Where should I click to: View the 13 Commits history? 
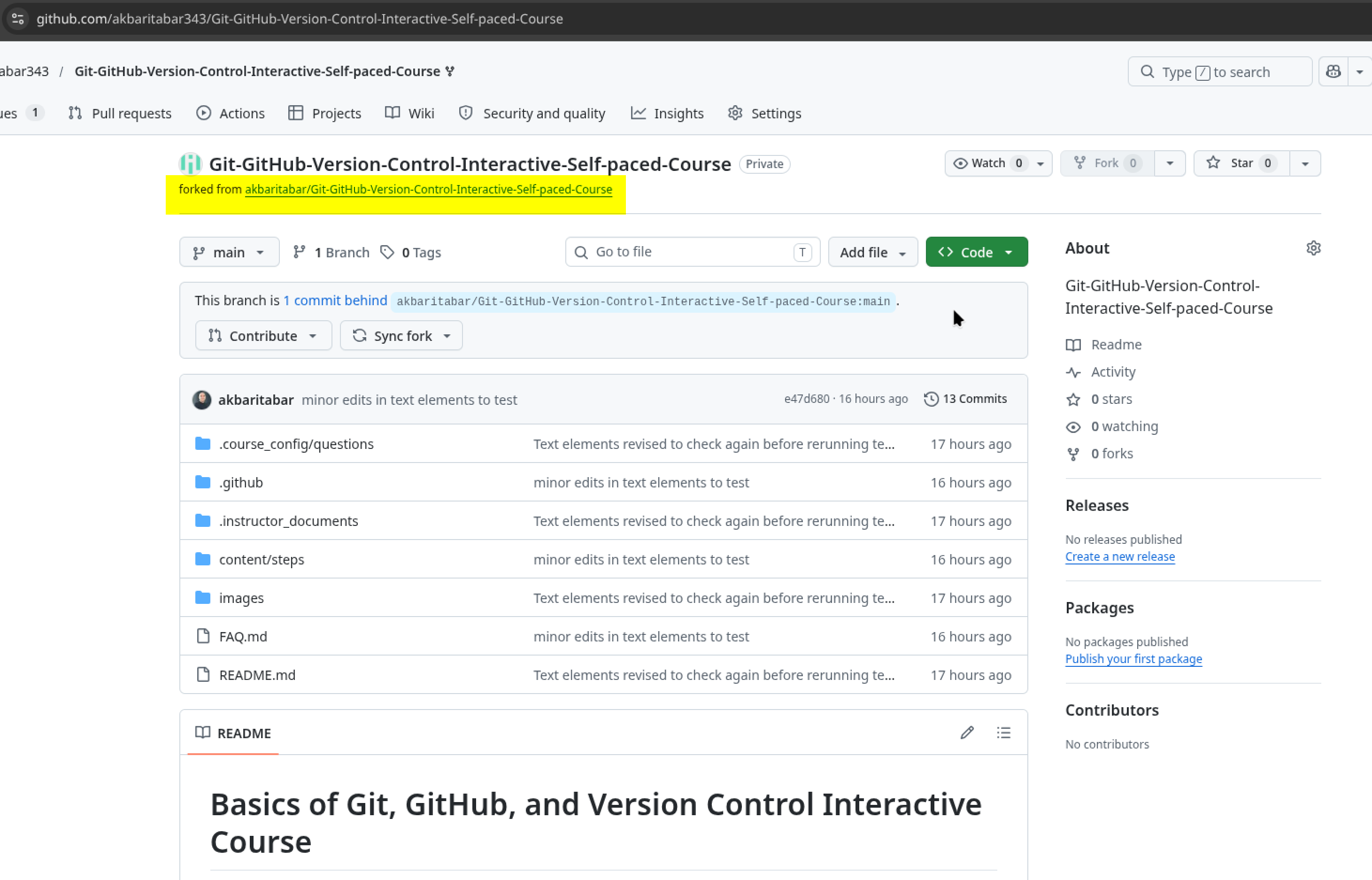pyautogui.click(x=966, y=399)
